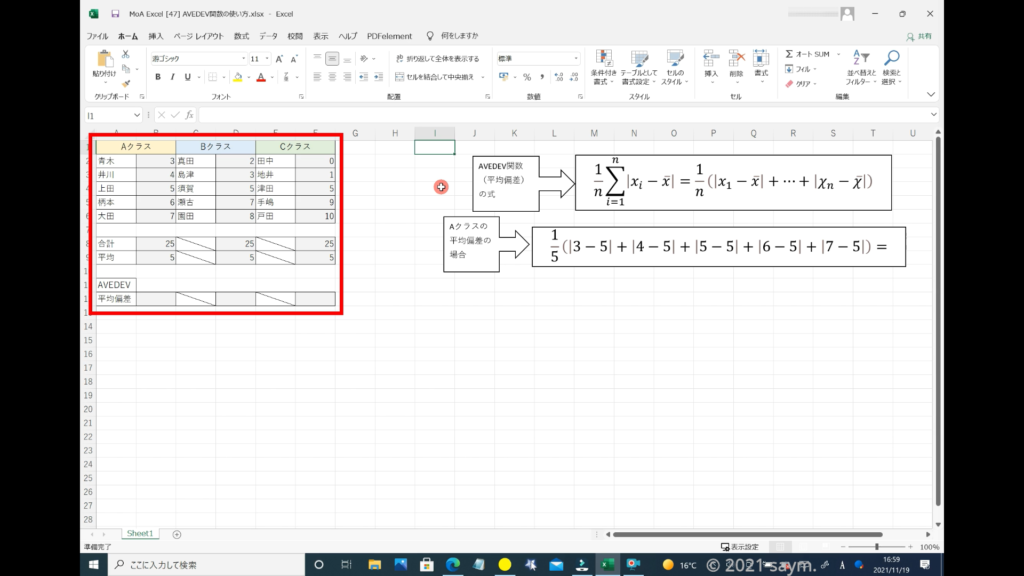
Task: Toggle italic formatting
Action: 172,77
